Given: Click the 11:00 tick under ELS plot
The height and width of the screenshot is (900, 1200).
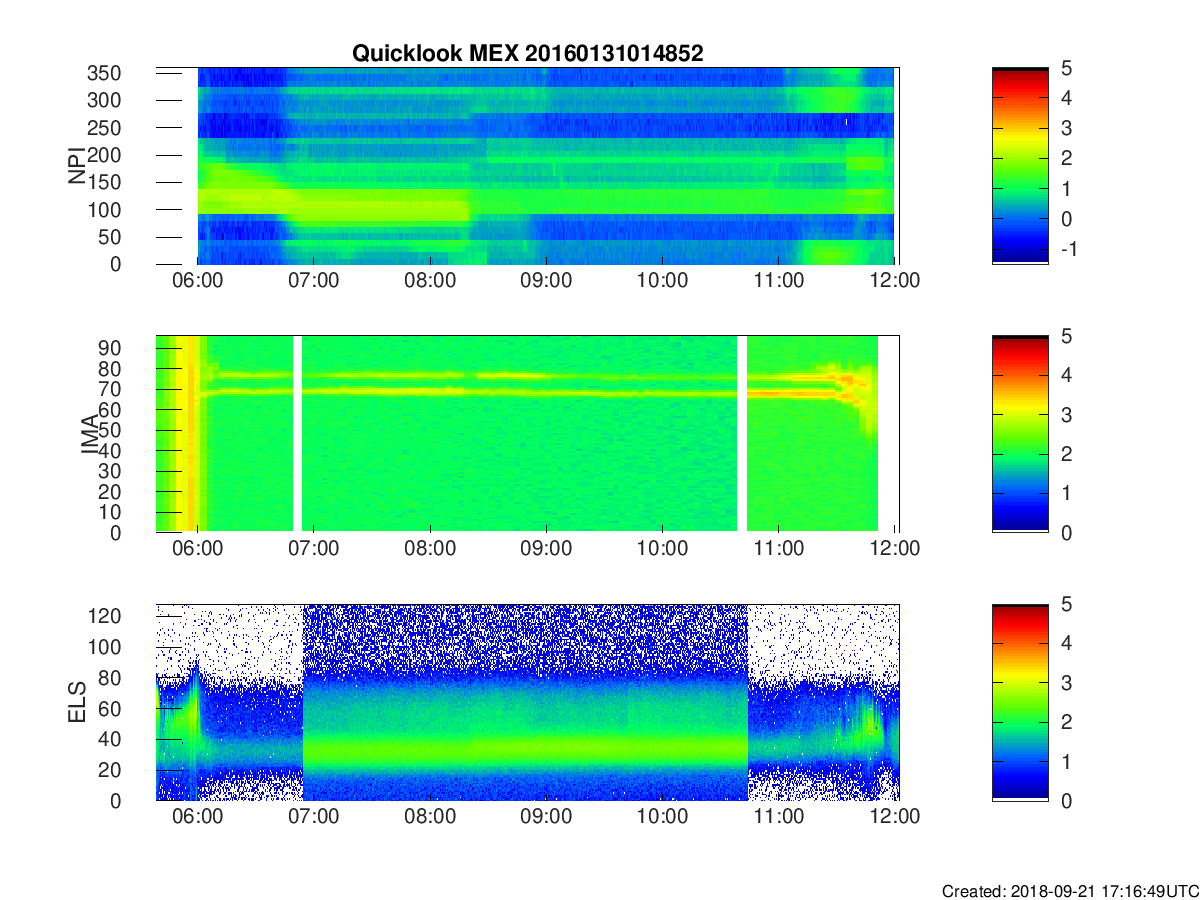Looking at the screenshot, I should (778, 816).
